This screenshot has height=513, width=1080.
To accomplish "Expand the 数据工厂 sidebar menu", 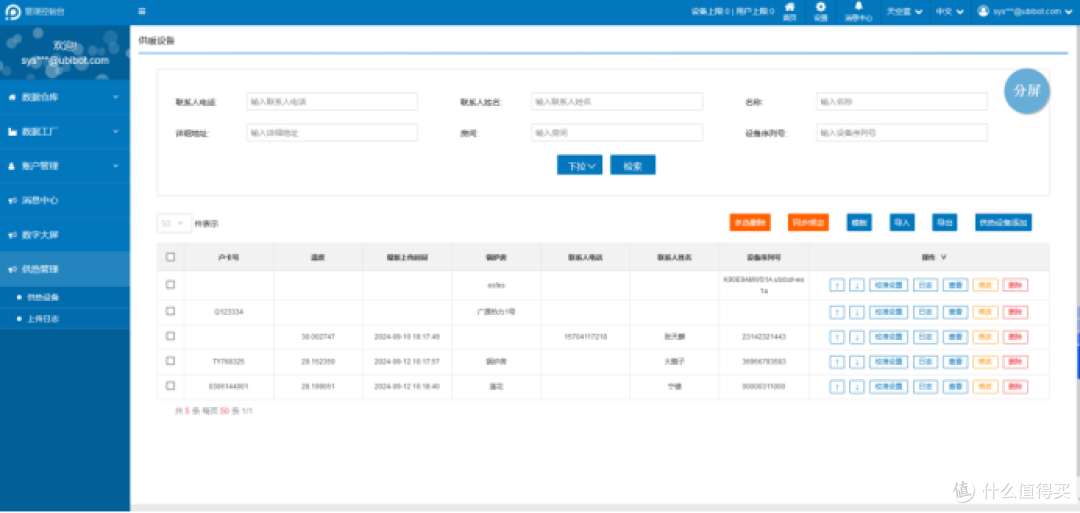I will (65, 132).
